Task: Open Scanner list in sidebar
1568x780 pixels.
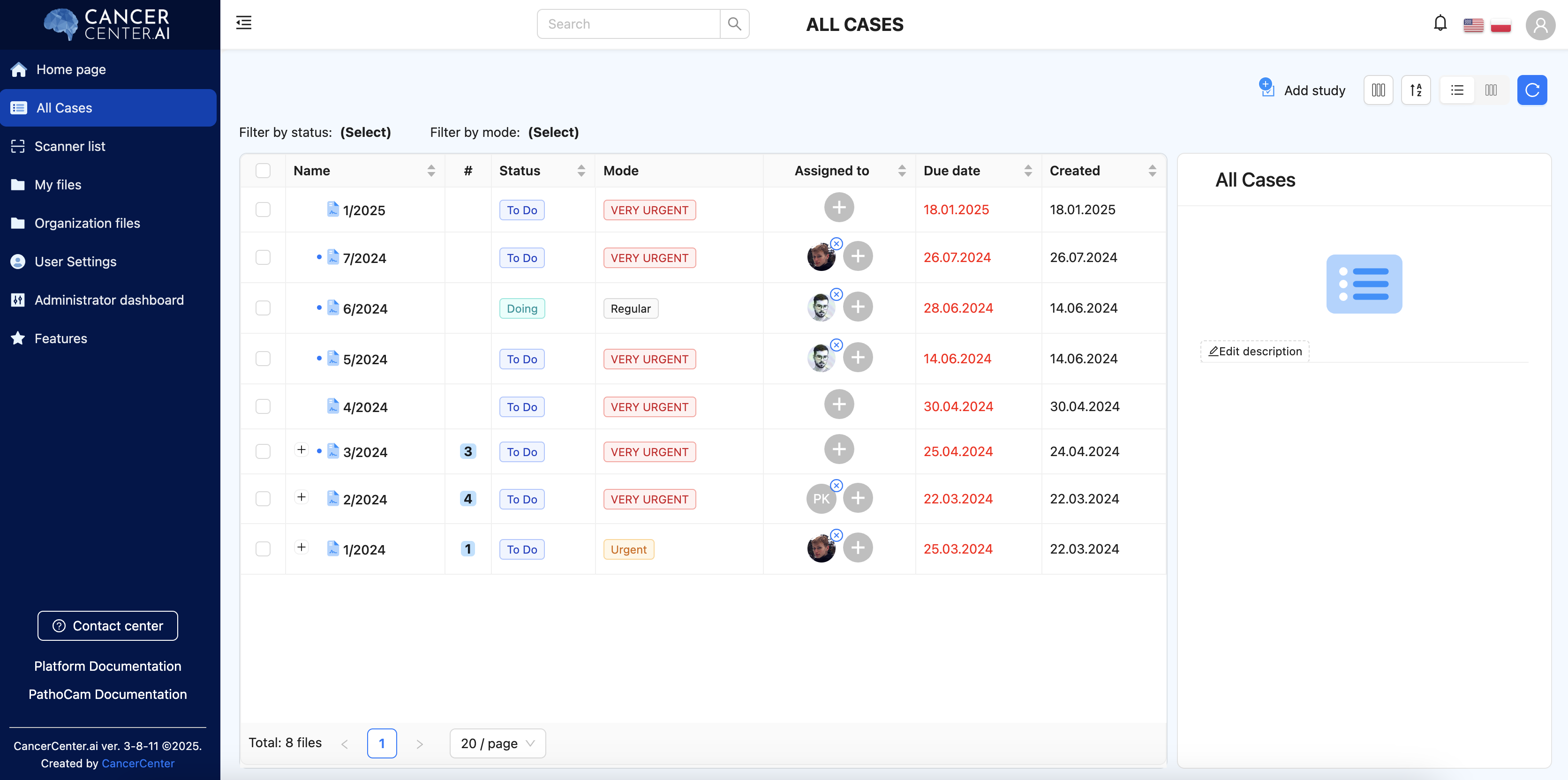Action: click(70, 146)
